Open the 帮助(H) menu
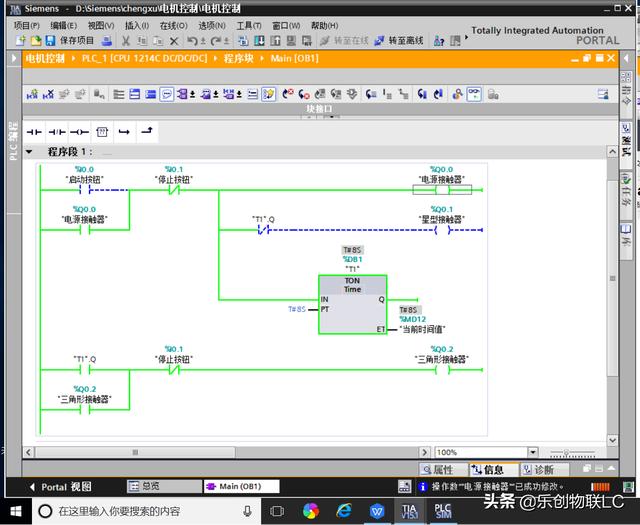 (324, 26)
